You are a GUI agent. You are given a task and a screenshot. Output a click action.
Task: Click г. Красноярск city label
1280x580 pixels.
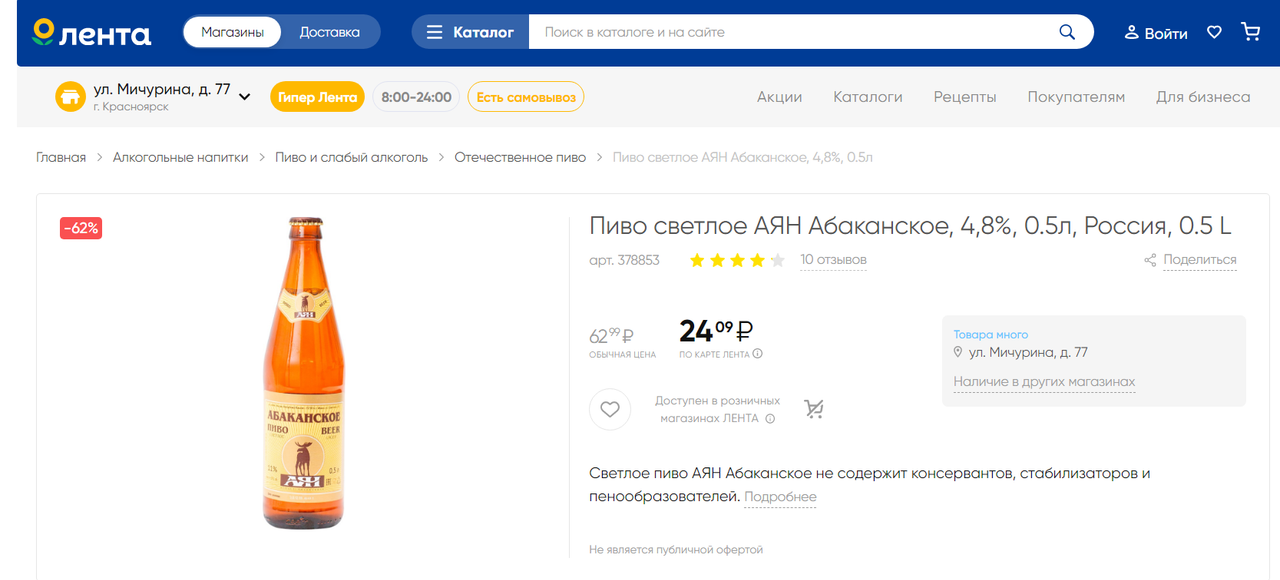pyautogui.click(x=131, y=107)
